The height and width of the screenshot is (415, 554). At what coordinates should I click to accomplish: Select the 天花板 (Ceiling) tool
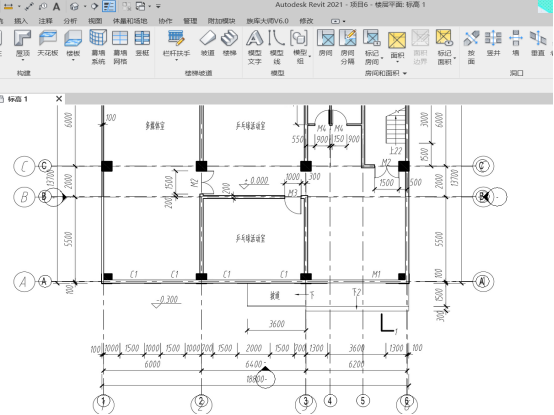(48, 43)
